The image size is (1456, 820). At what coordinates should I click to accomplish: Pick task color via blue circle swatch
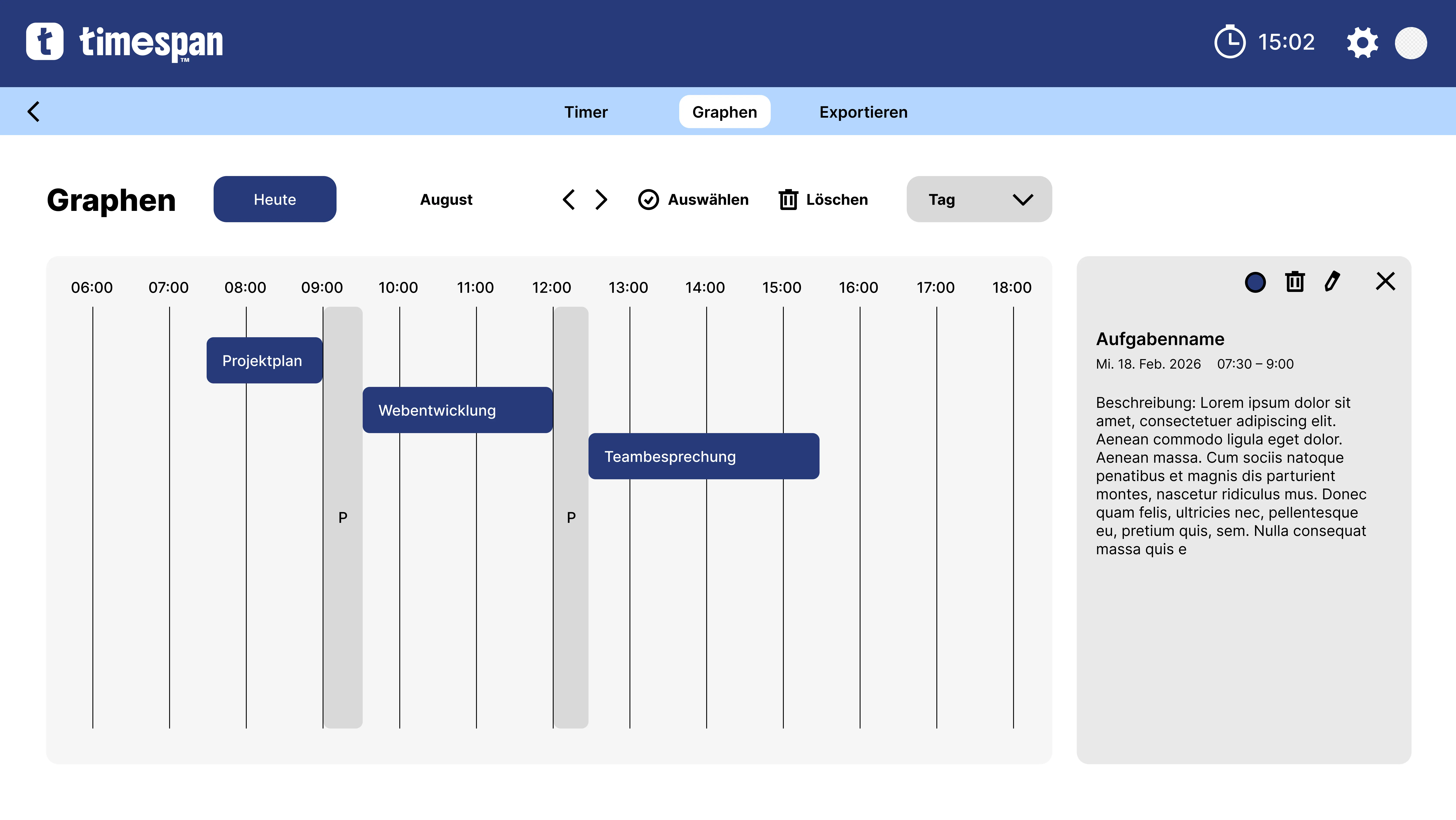coord(1255,282)
